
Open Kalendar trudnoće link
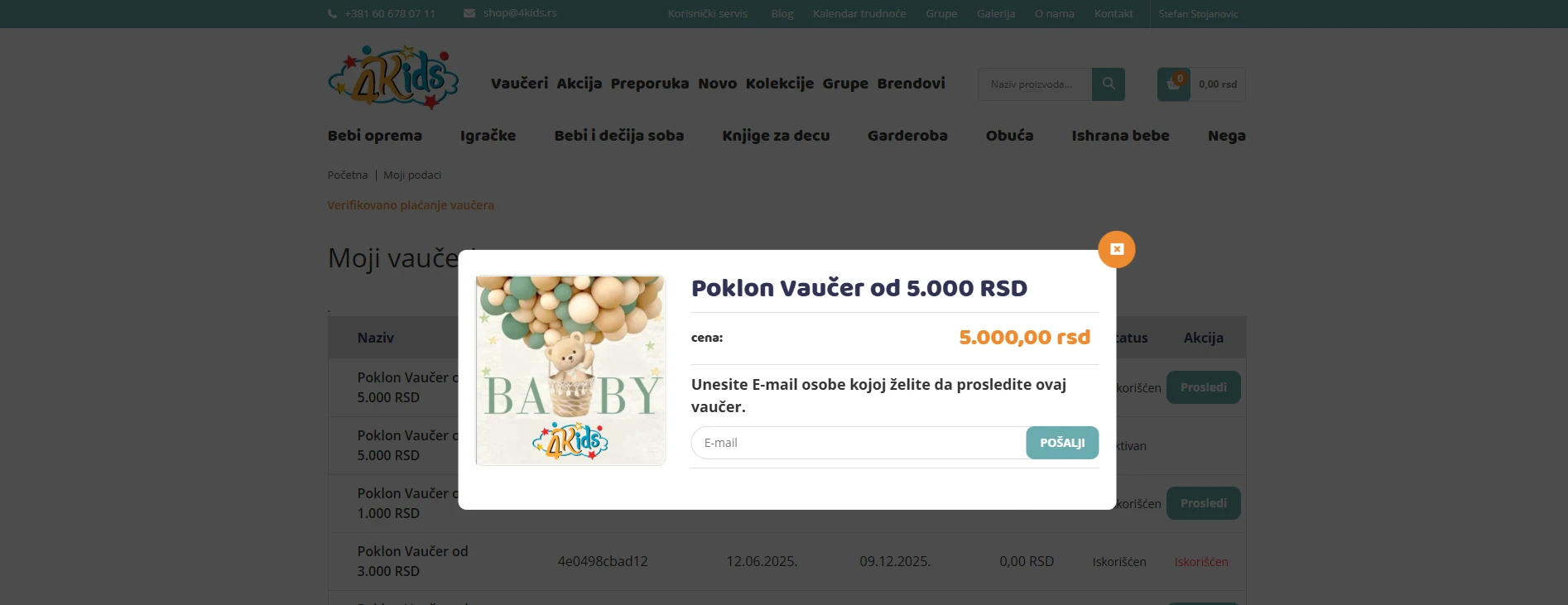click(x=859, y=14)
